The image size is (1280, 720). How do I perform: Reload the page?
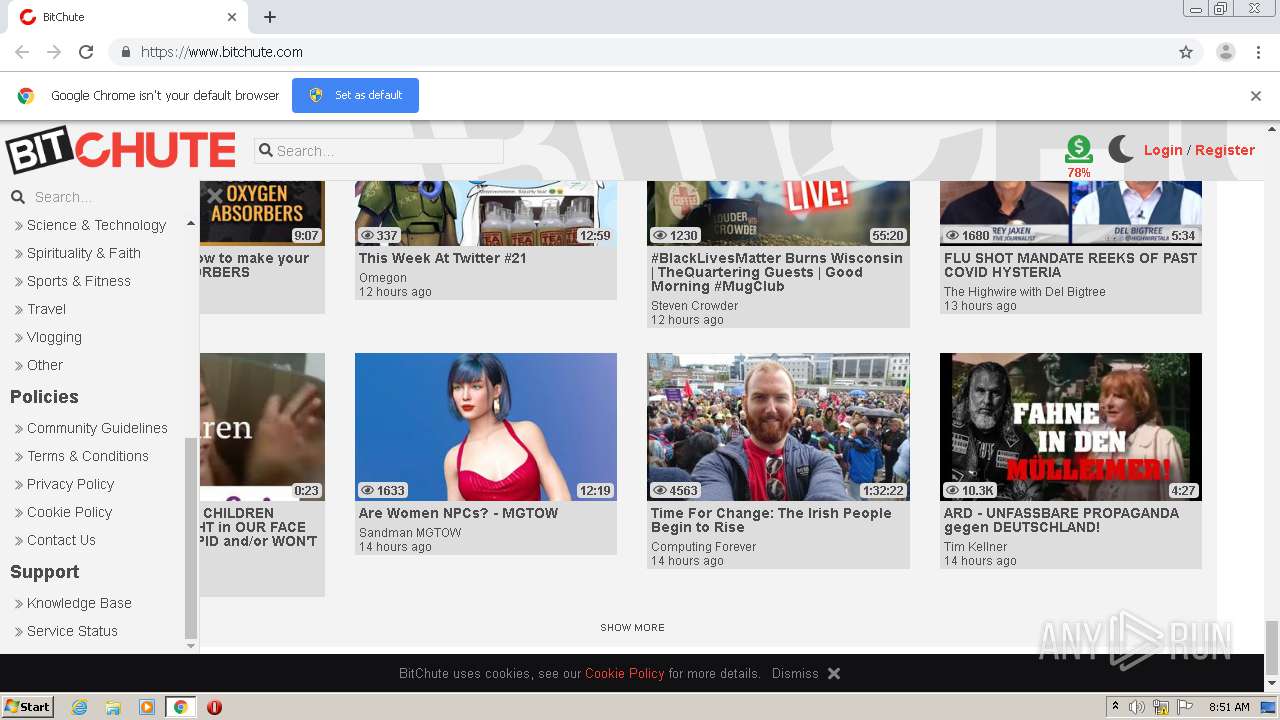[x=86, y=52]
